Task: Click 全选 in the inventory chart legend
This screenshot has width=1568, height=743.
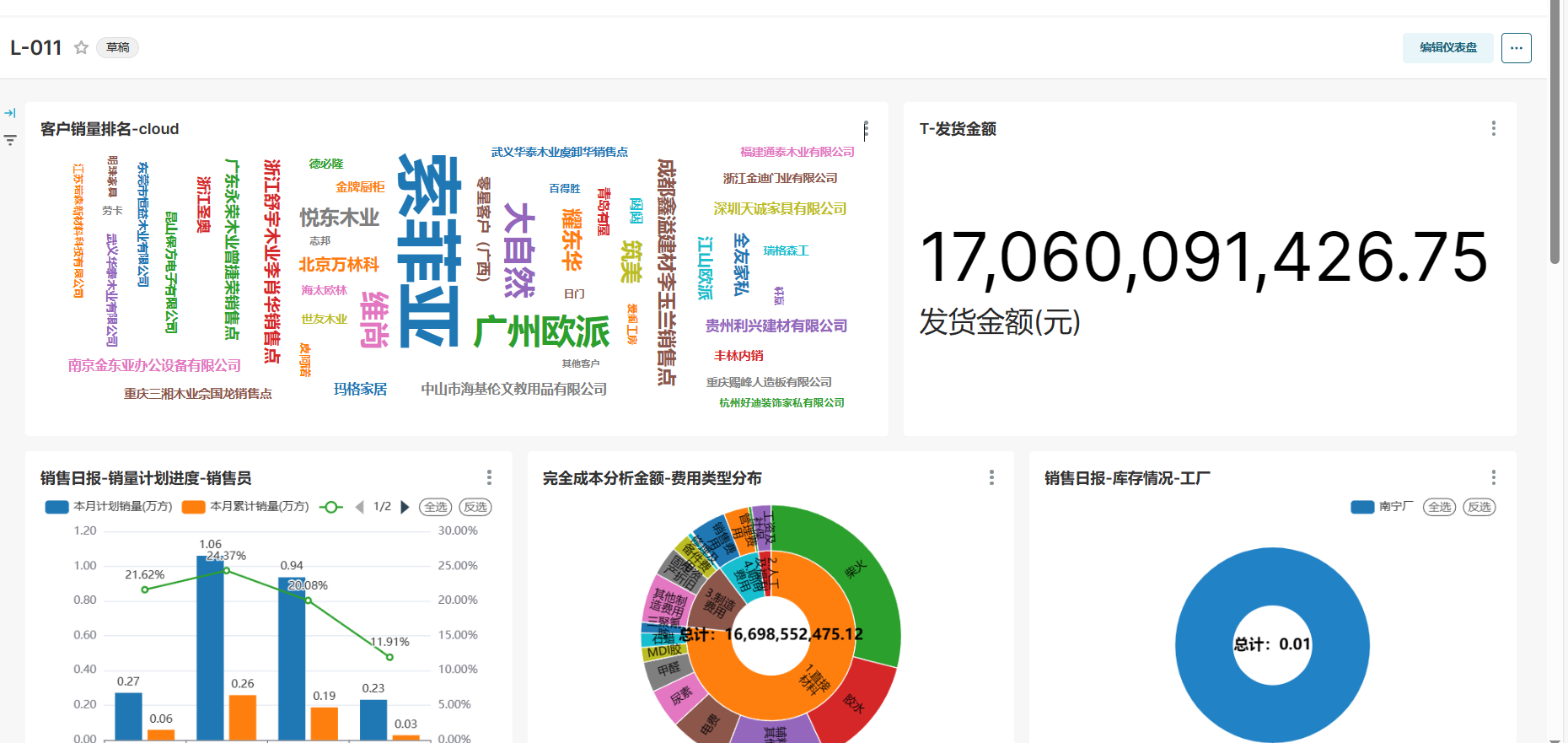Action: coord(1440,507)
